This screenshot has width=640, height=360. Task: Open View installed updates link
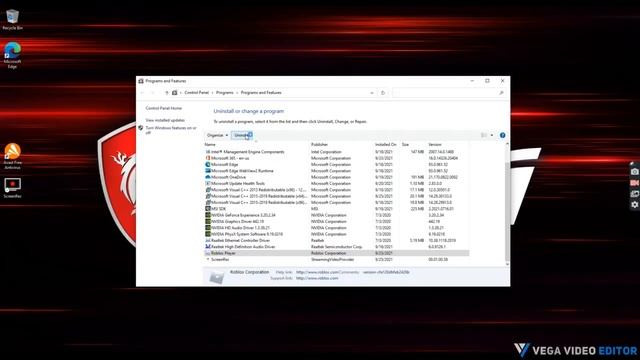pos(165,120)
